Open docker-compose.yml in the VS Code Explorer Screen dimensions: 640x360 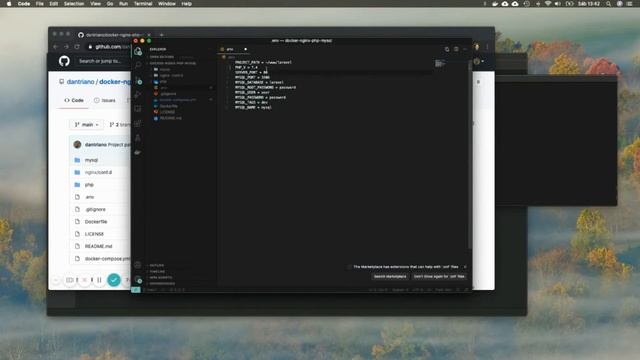tap(178, 100)
